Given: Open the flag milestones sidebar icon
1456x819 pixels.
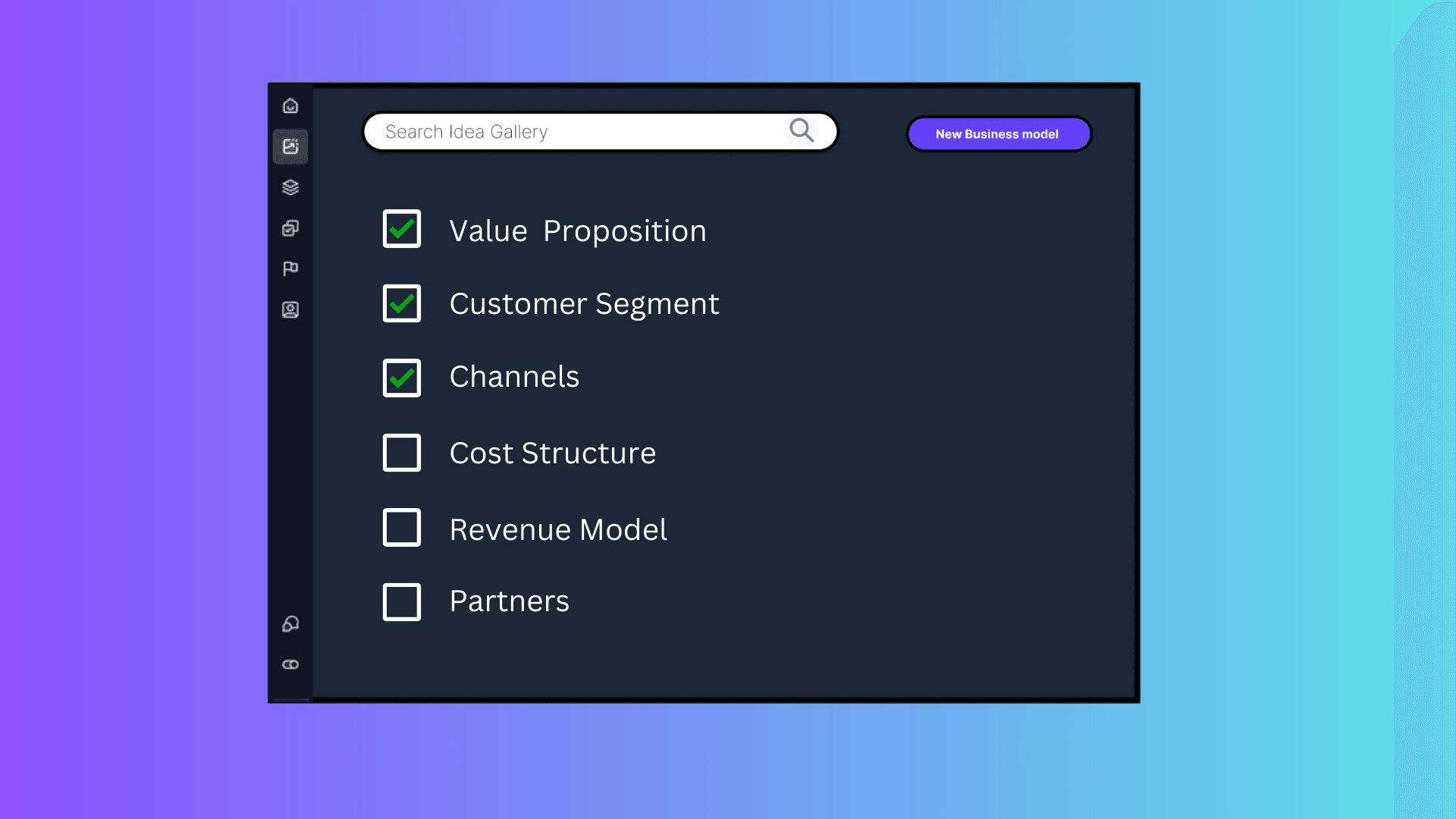Looking at the screenshot, I should (290, 268).
